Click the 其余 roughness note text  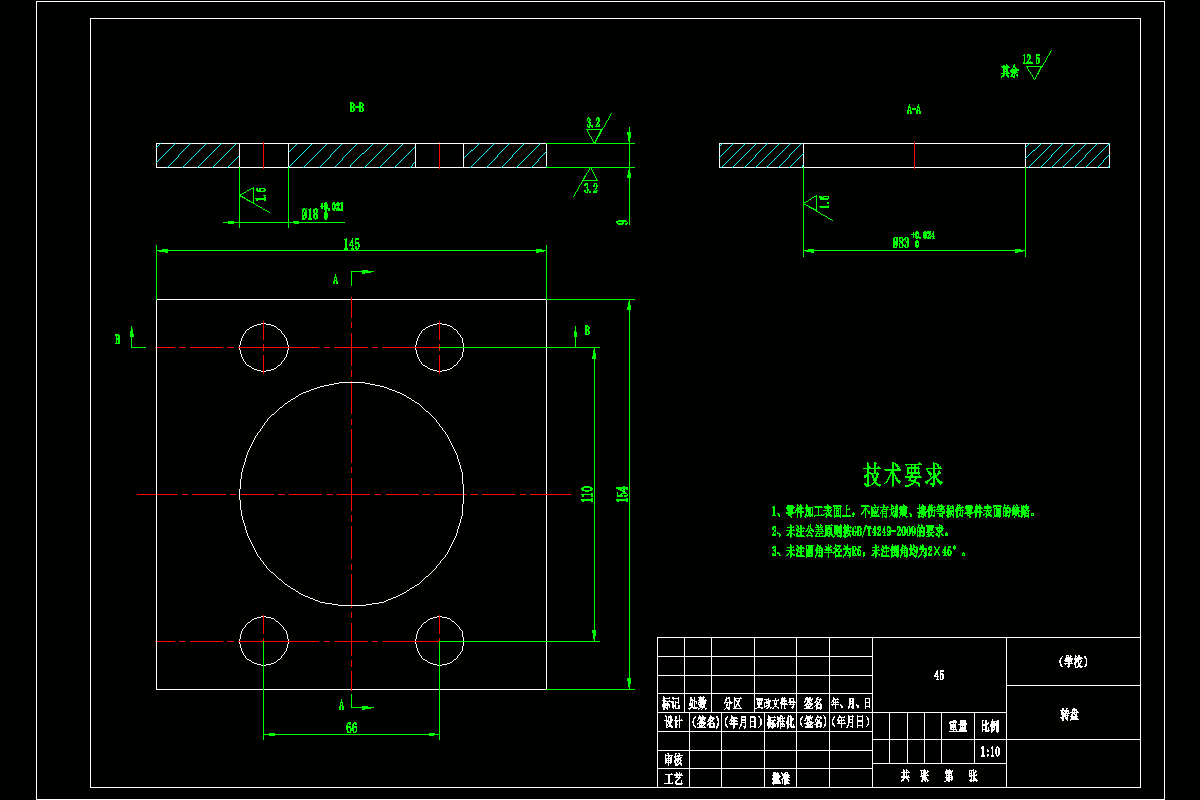point(1009,72)
